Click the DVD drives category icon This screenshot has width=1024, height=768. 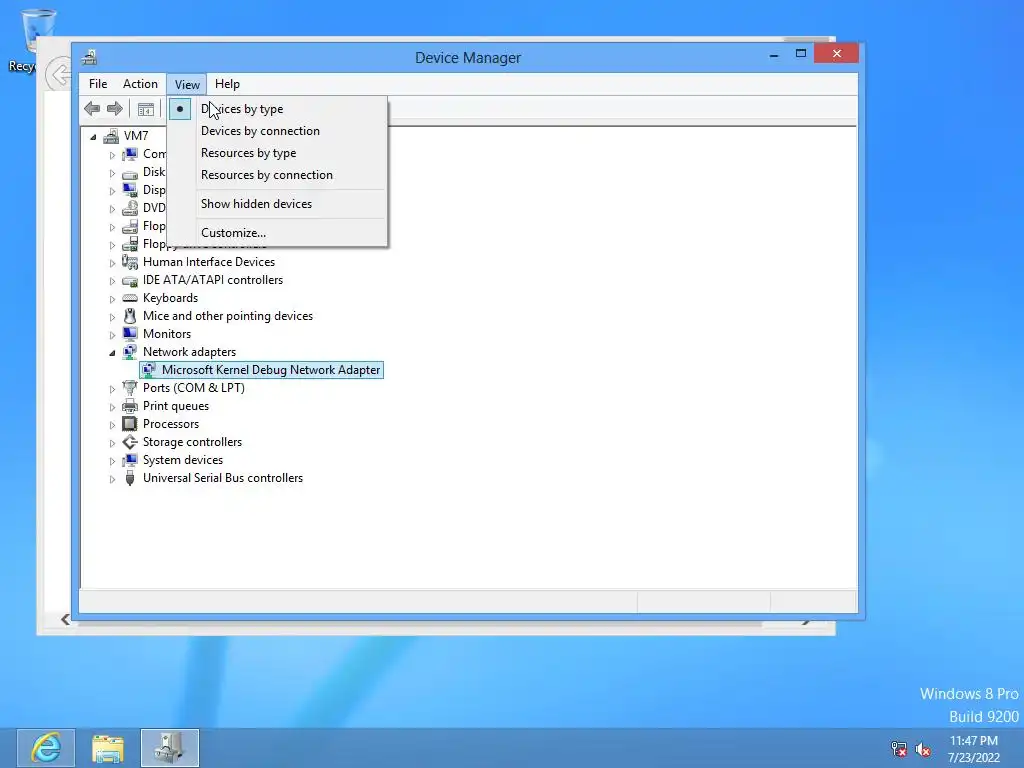[x=130, y=208]
